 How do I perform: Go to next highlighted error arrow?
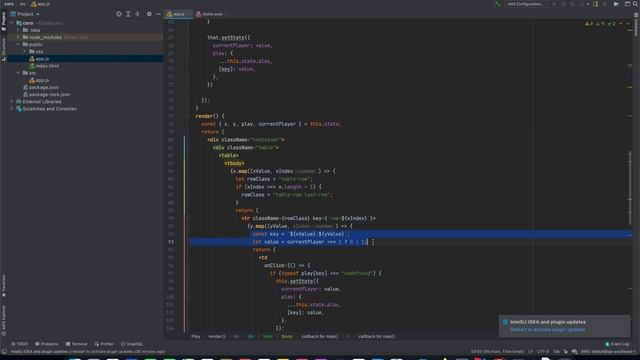(x=628, y=24)
